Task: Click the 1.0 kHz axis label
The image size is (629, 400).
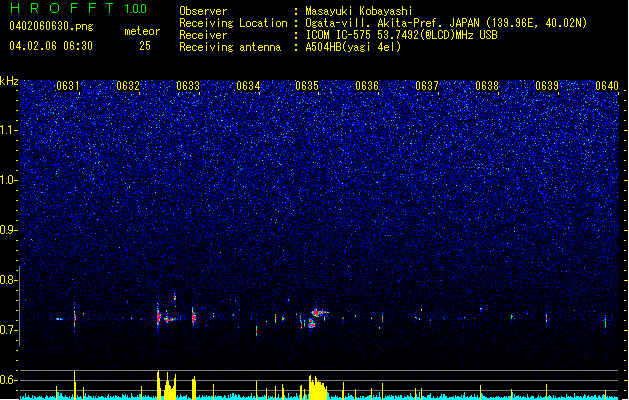Action: 9,180
